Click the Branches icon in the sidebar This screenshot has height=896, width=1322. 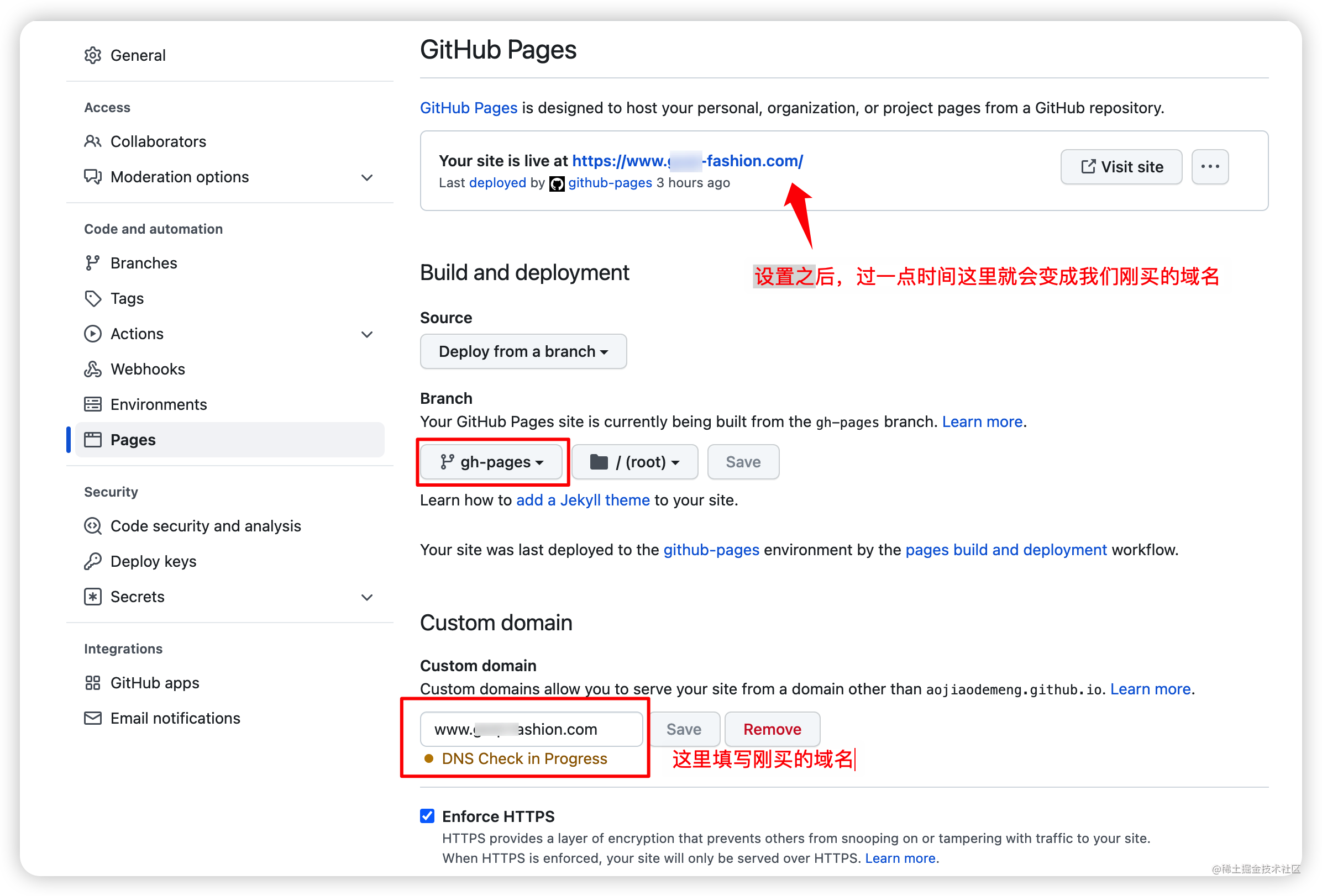coord(93,262)
